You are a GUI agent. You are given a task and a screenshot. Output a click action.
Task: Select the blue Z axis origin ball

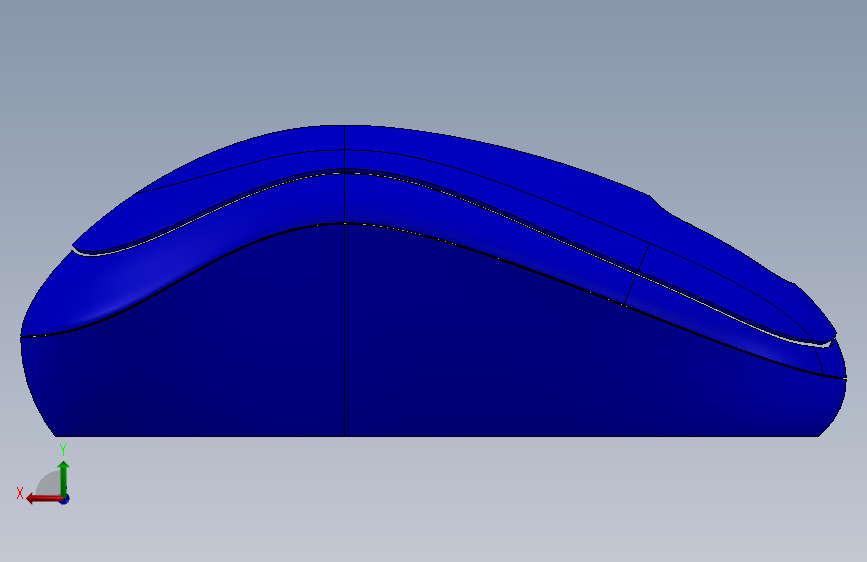tap(65, 499)
